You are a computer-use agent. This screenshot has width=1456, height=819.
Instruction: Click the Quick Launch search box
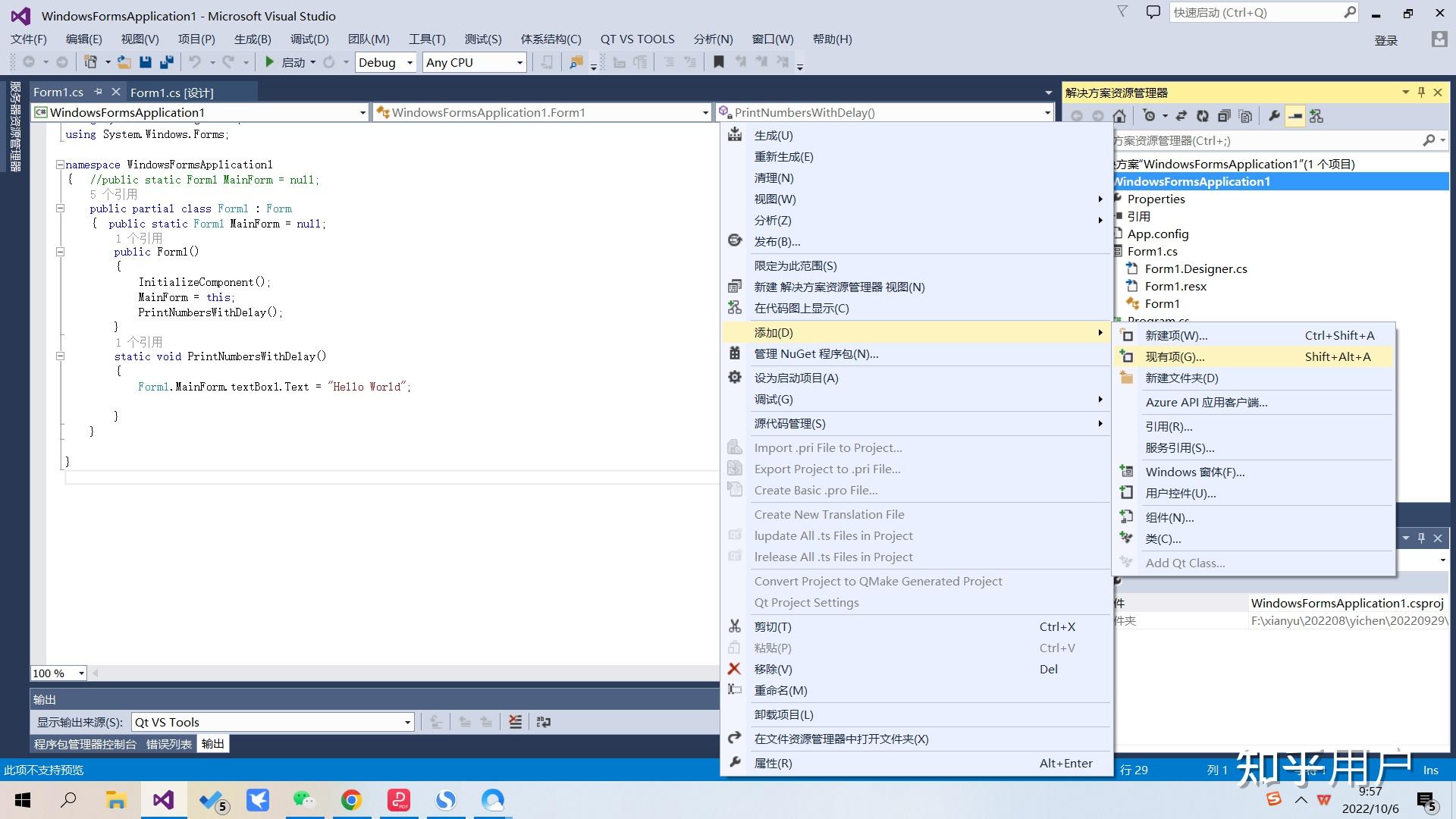pyautogui.click(x=1264, y=12)
